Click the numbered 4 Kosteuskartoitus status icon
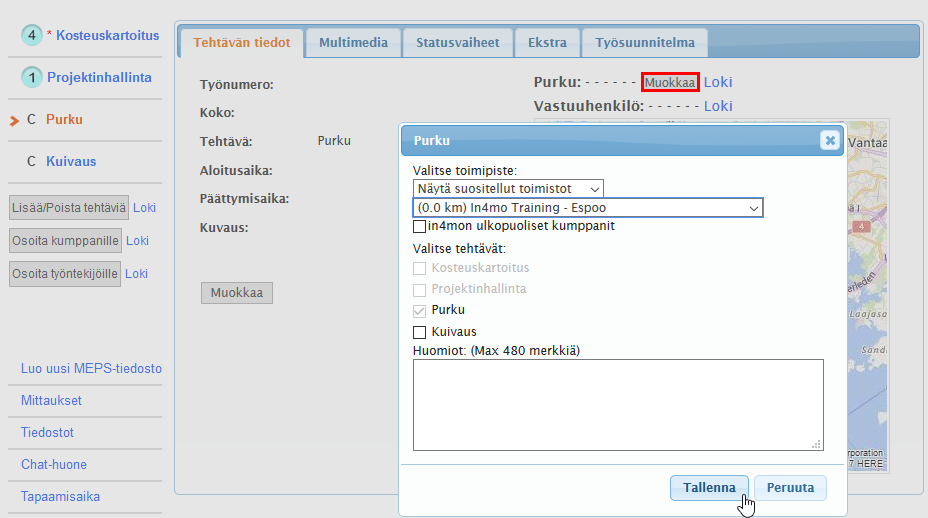 point(32,35)
